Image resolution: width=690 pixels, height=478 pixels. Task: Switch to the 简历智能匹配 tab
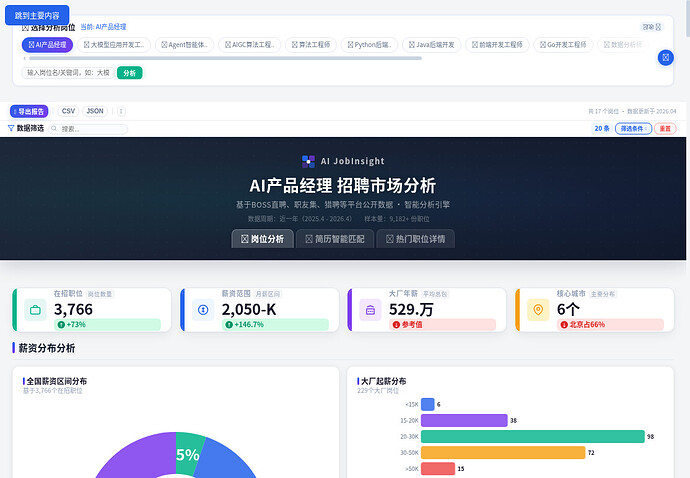pyautogui.click(x=335, y=239)
